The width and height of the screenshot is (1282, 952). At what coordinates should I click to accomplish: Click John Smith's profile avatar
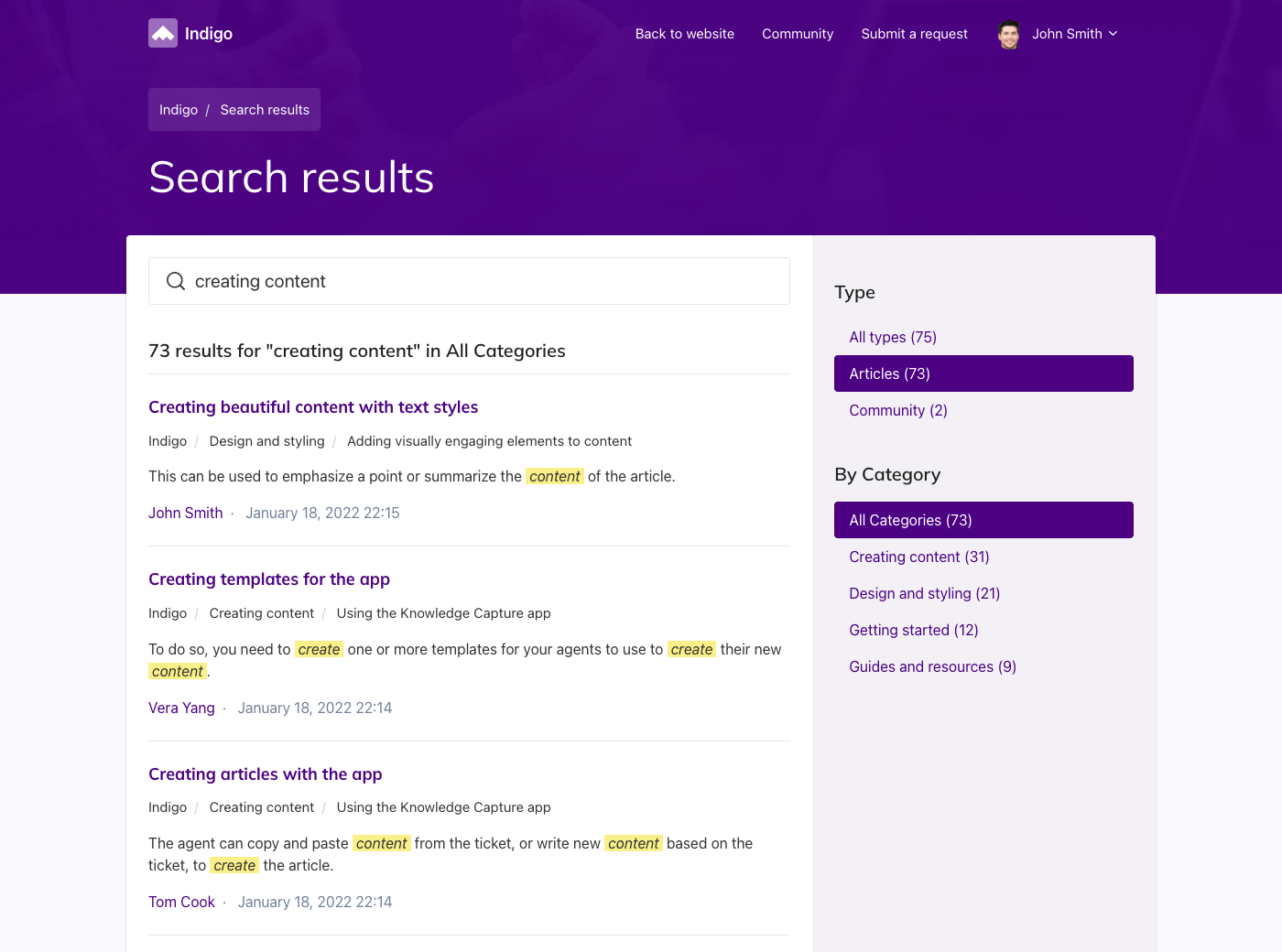(x=1009, y=34)
